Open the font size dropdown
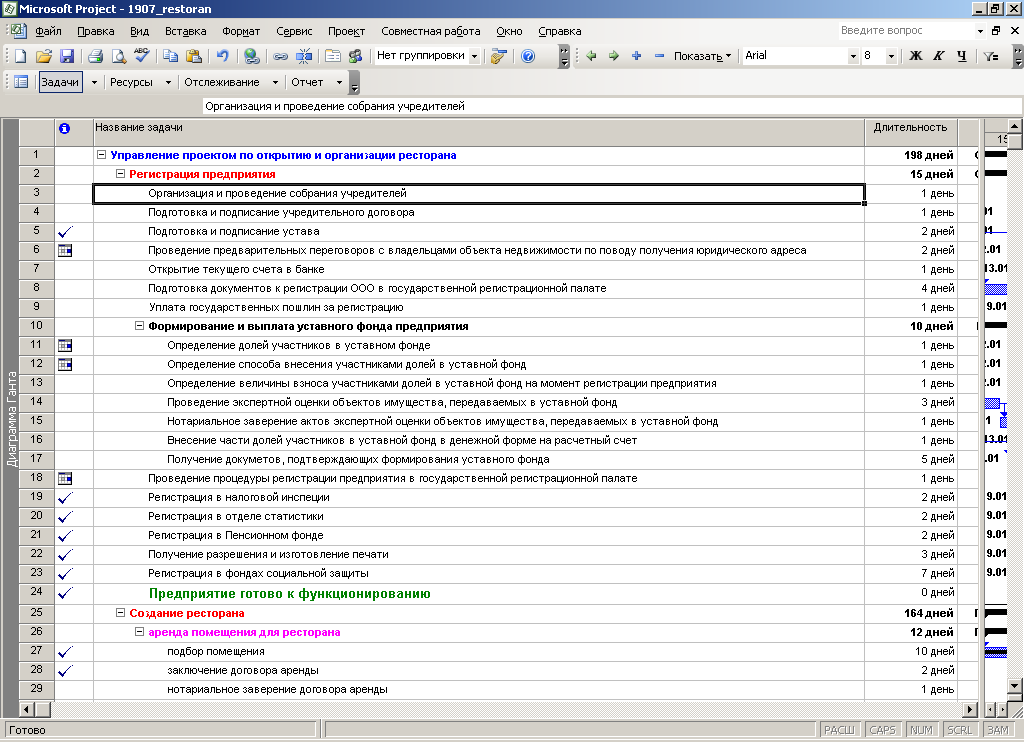The width and height of the screenshot is (1024, 742). point(891,56)
